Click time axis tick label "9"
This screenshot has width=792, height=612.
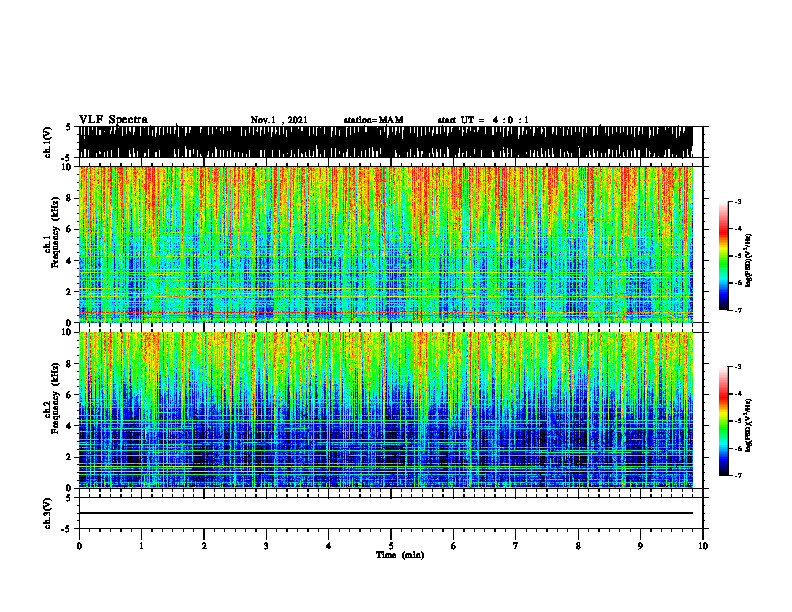[x=640, y=546]
